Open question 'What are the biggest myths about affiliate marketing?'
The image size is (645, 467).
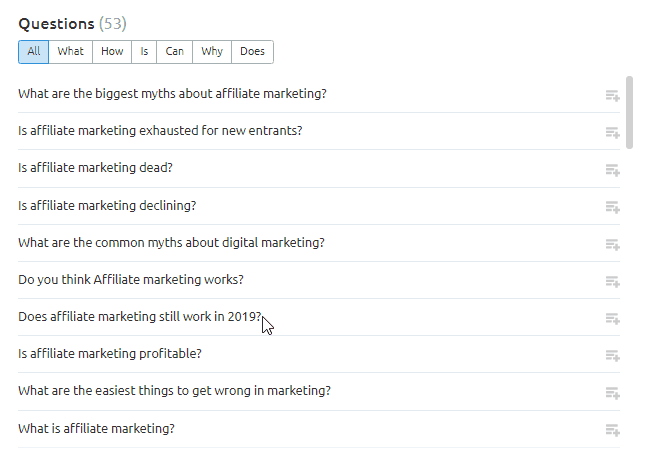coord(172,94)
